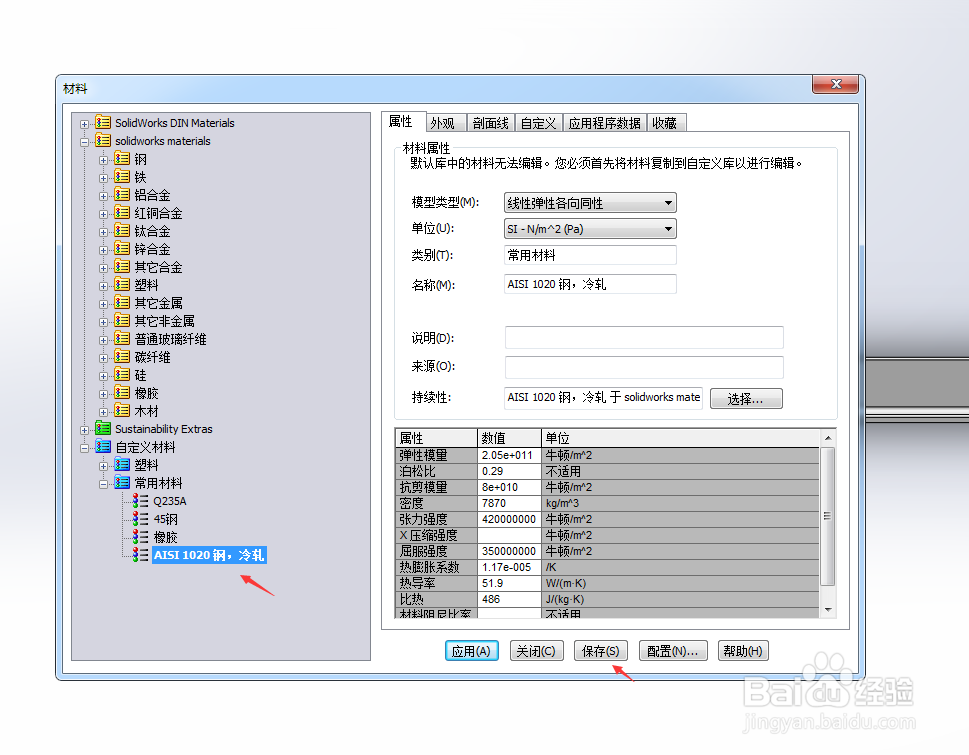
Task: Select the 泊松比 value cell 0.29
Action: pyautogui.click(x=509, y=471)
